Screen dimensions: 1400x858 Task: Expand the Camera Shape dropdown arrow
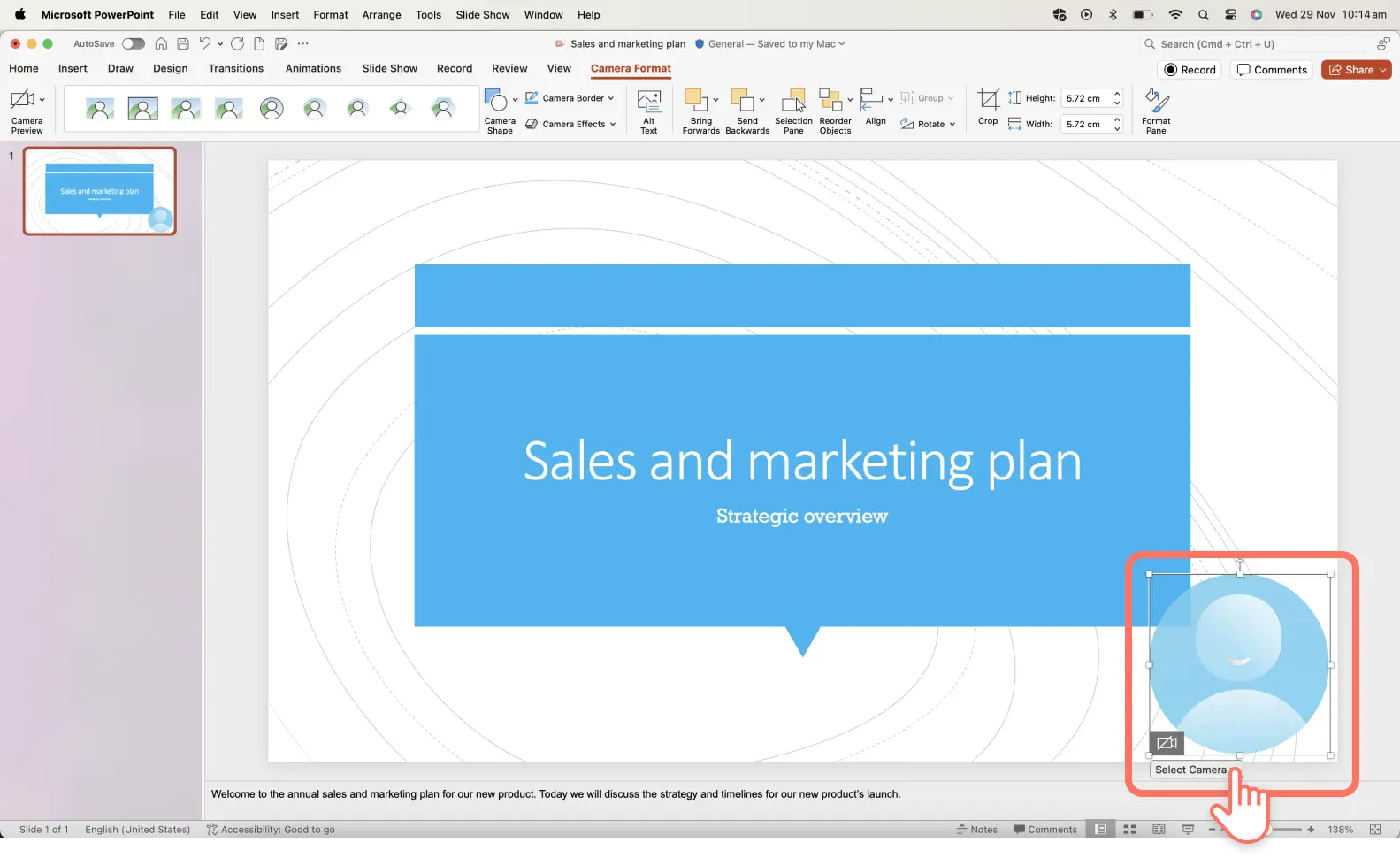[x=515, y=100]
